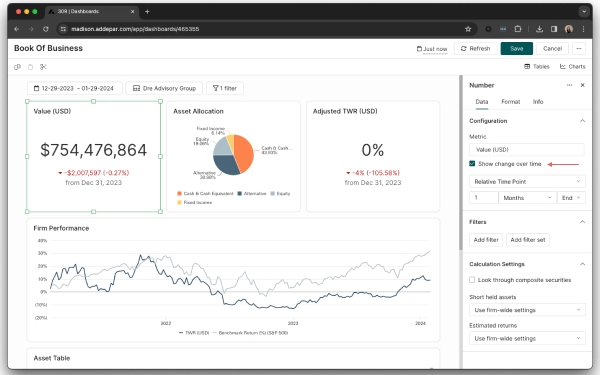Select the Value (USD) number widget
The width and height of the screenshot is (600, 375).
pos(93,157)
